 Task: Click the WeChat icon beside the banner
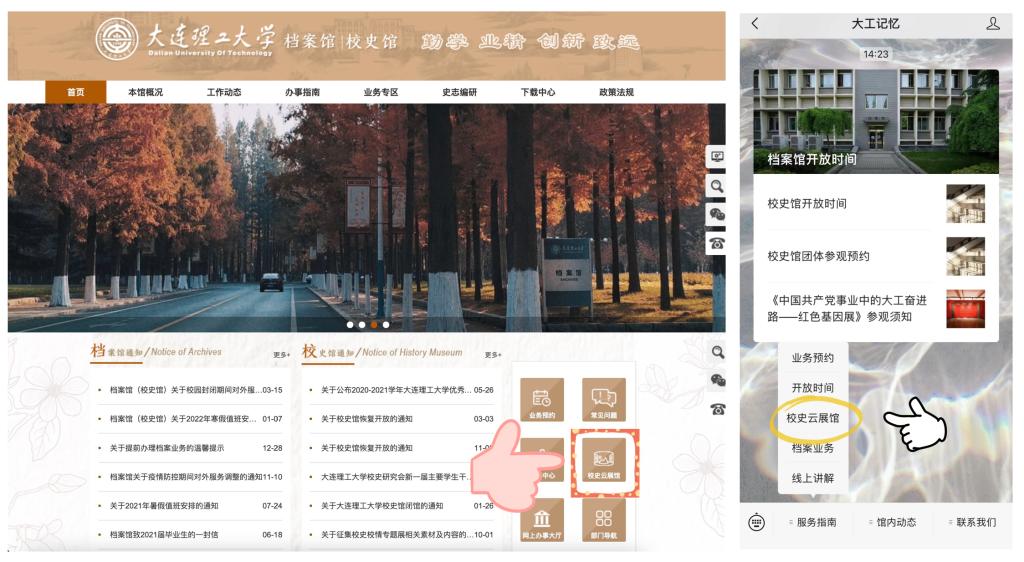pos(716,214)
